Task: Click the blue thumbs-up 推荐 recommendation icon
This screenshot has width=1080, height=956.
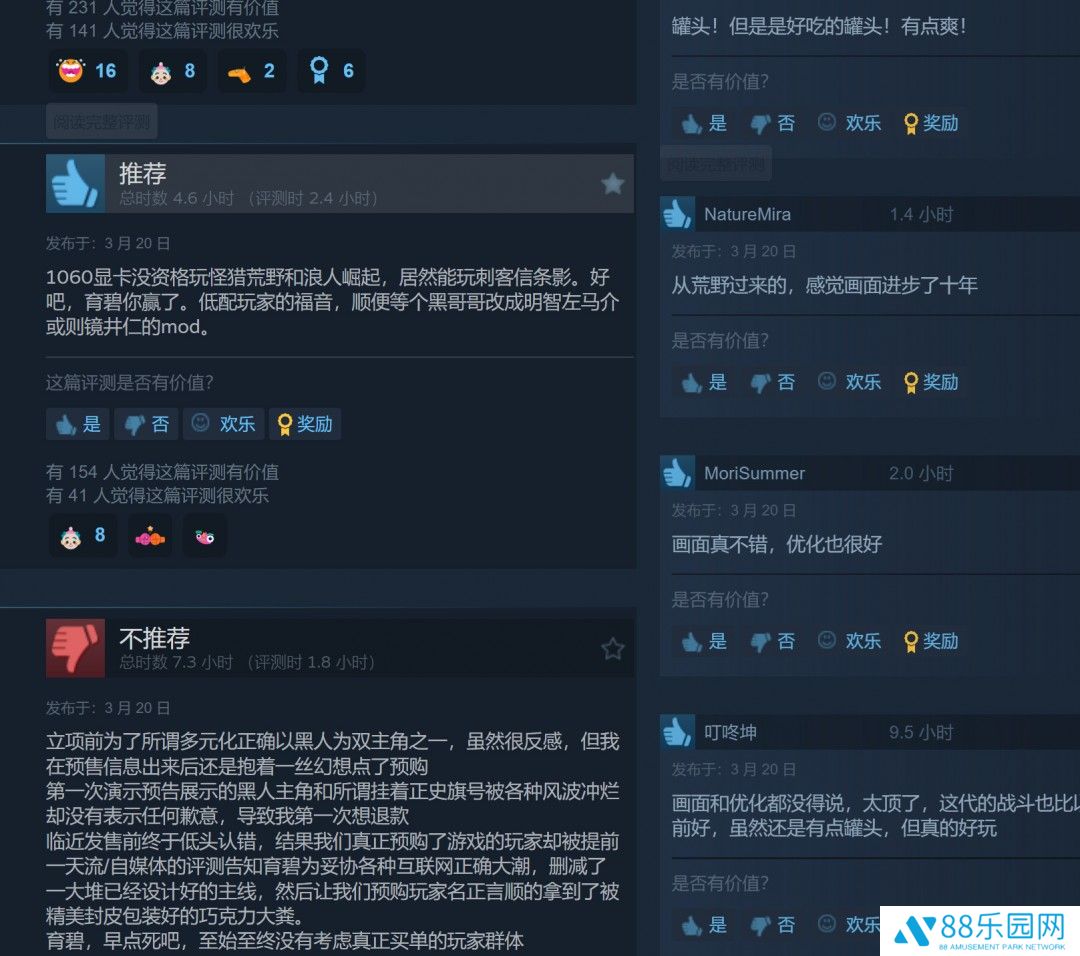Action: pyautogui.click(x=75, y=183)
